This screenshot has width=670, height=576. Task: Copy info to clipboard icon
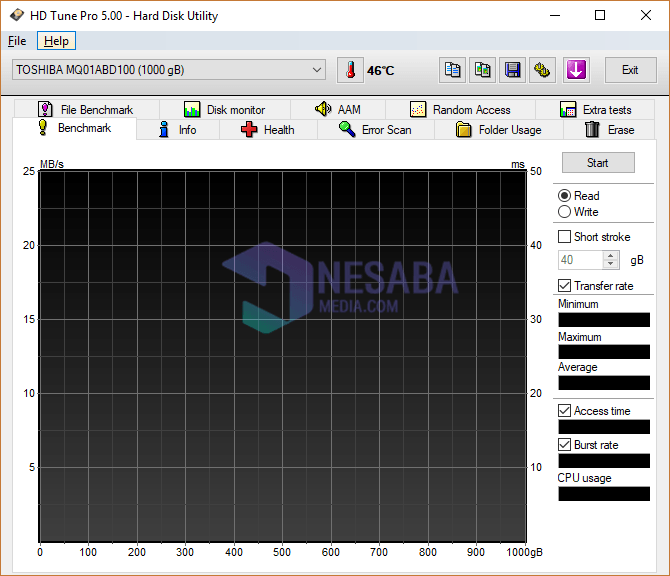click(453, 70)
